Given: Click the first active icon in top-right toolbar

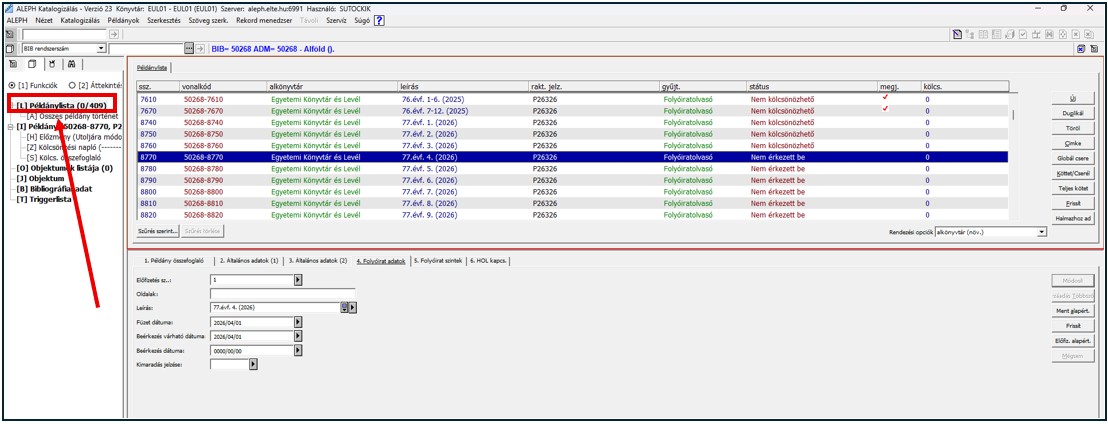Looking at the screenshot, I should coord(956,34).
